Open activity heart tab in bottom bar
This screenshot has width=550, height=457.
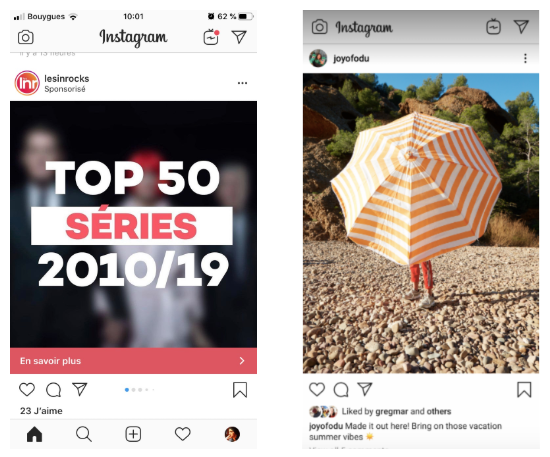pyautogui.click(x=183, y=434)
